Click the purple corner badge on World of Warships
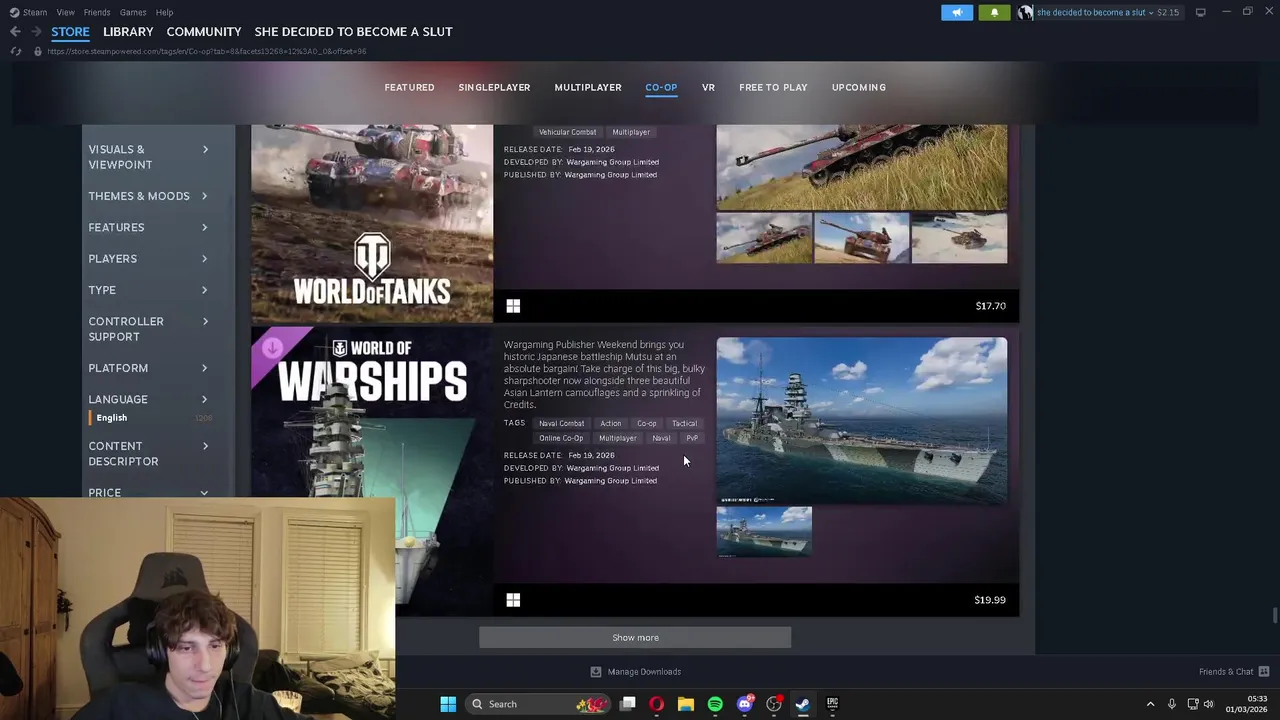 tap(271, 347)
